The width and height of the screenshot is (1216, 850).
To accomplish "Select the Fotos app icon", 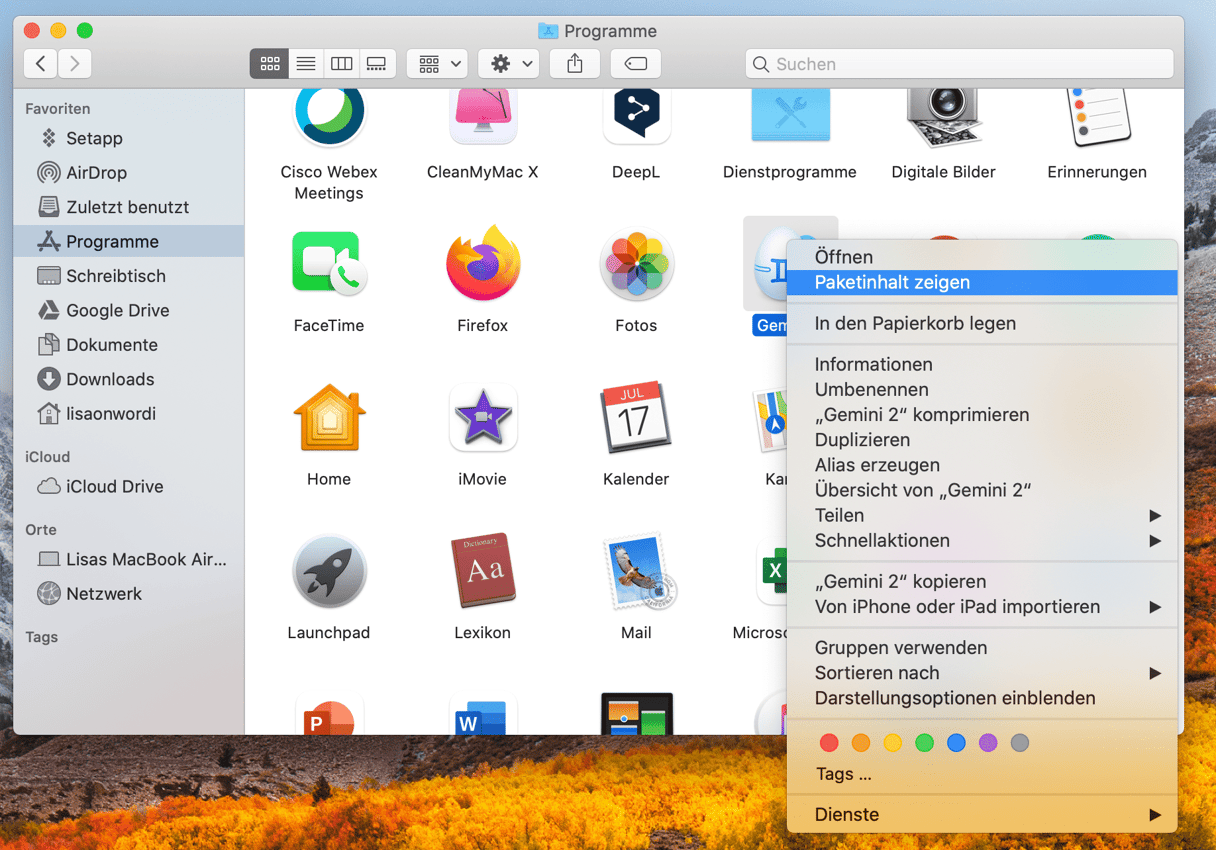I will 636,266.
